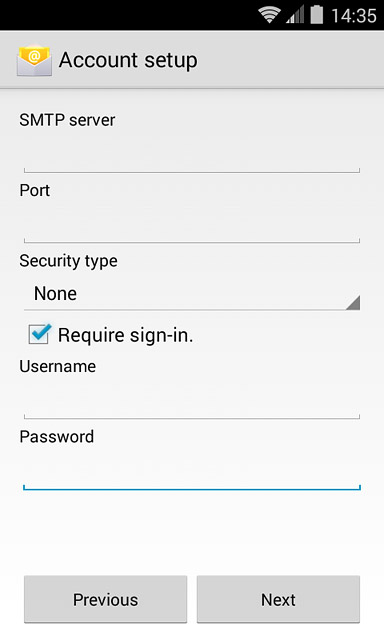Tap the Email app envelope icon
384x640 pixels.
click(34, 60)
